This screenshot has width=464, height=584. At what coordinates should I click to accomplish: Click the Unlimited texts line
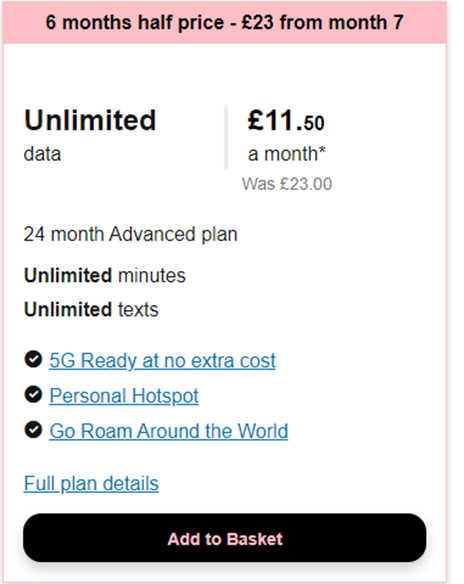coord(91,310)
